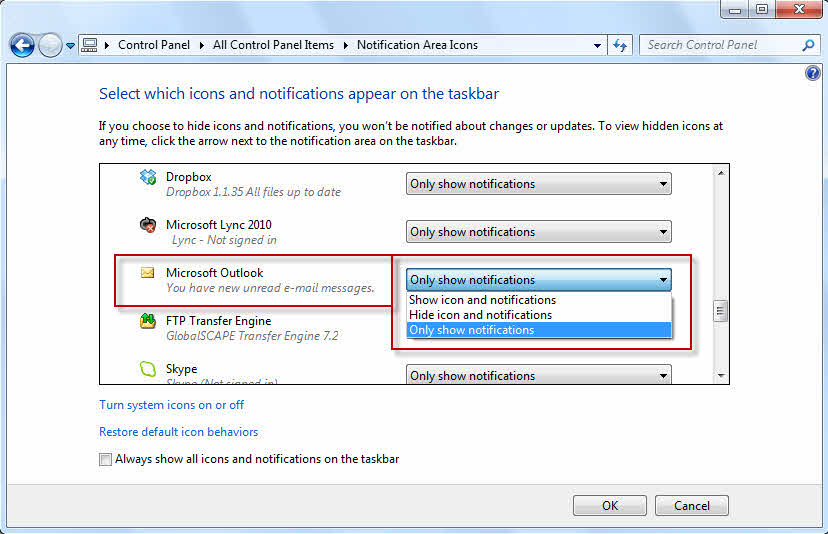The width and height of the screenshot is (828, 534).
Task: Open Skype behavior dropdown
Action: [x=539, y=374]
